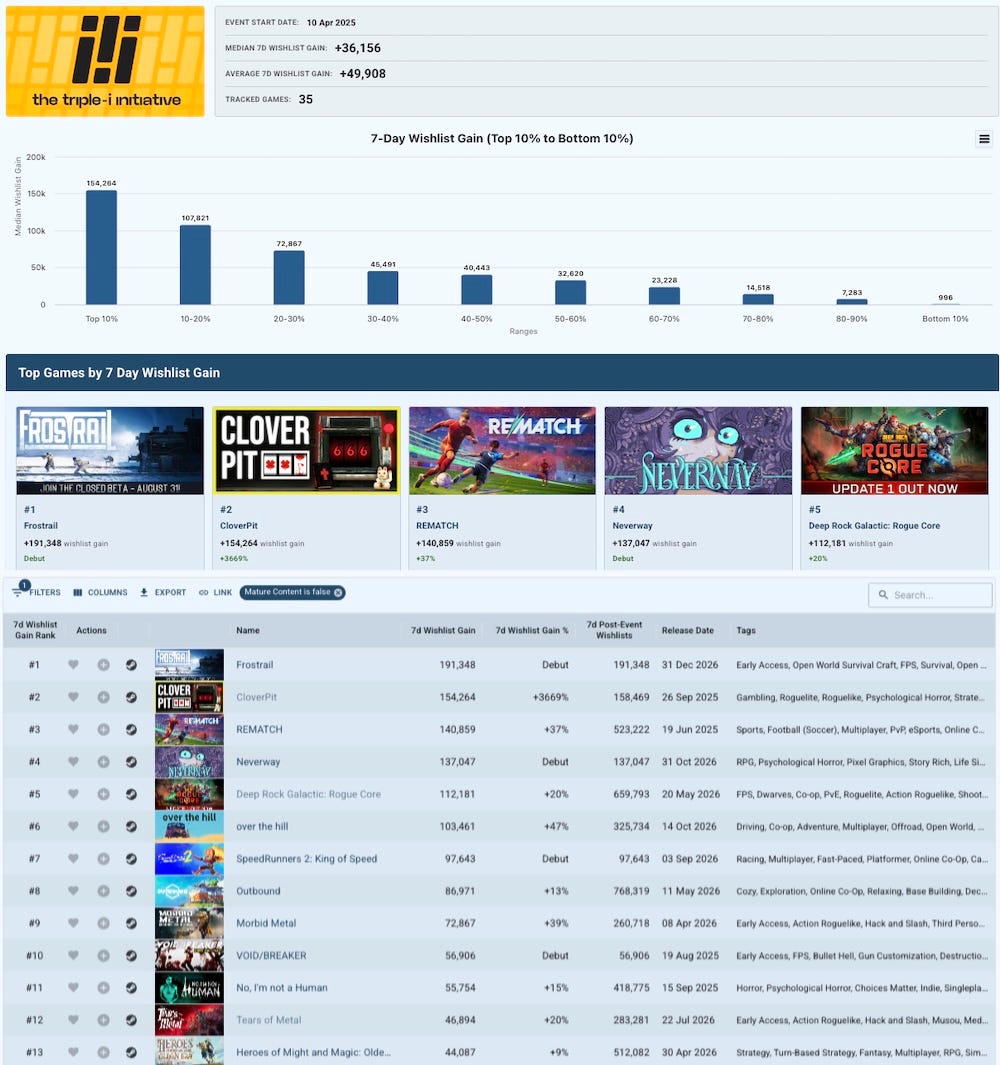Image resolution: width=1000 pixels, height=1065 pixels.
Task: Click plus icon in Neverway row
Action: coord(103,761)
